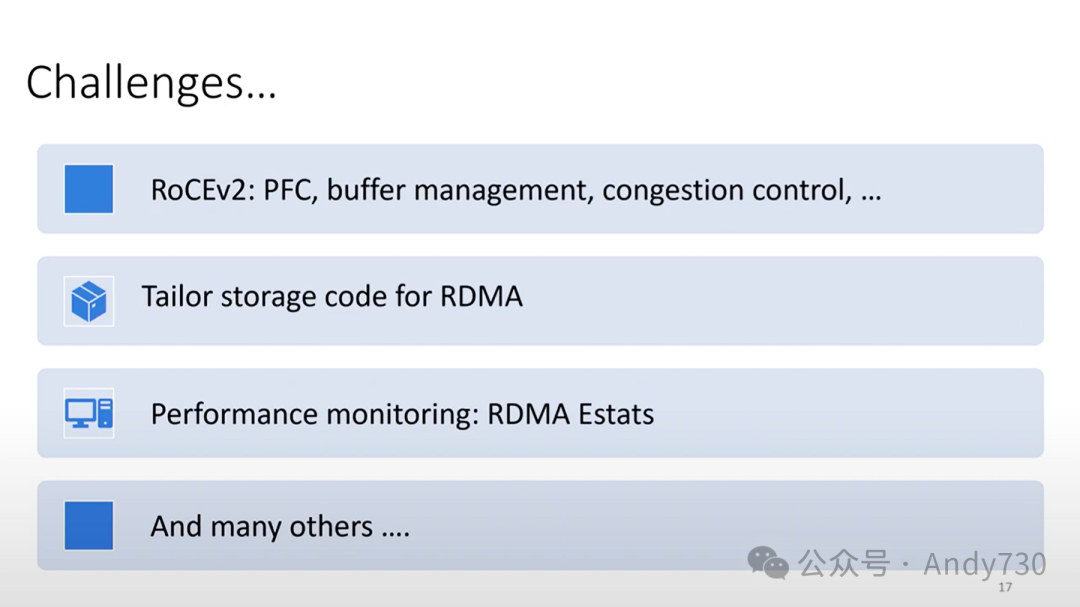Screen dimensions: 1080x607
Task: Click RDMA in the Tailor storage line
Action: (x=481, y=297)
